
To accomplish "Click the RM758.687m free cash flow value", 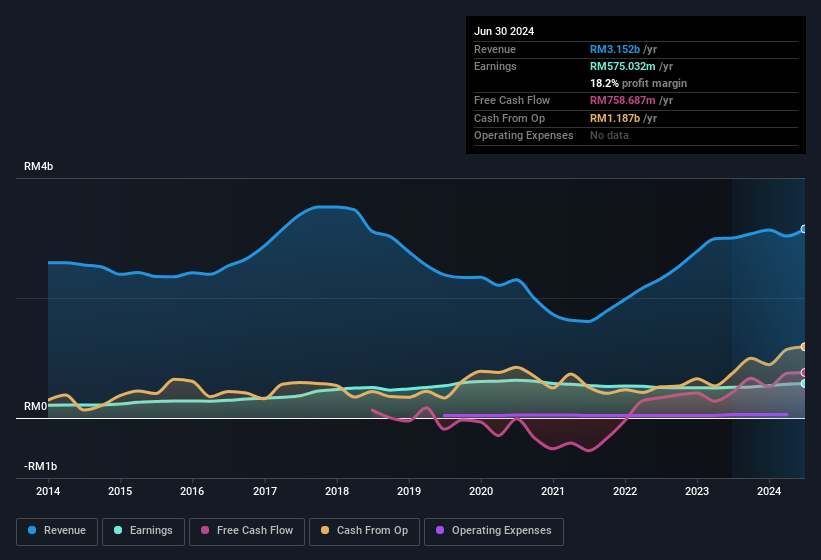I will point(623,100).
